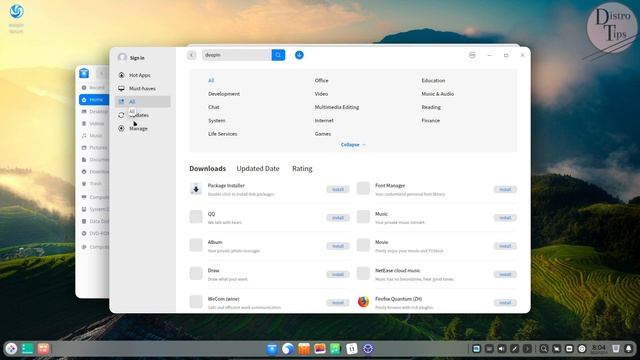Image resolution: width=640 pixels, height=360 pixels.
Task: Open the trash icon in the dock
Action: coord(616,349)
